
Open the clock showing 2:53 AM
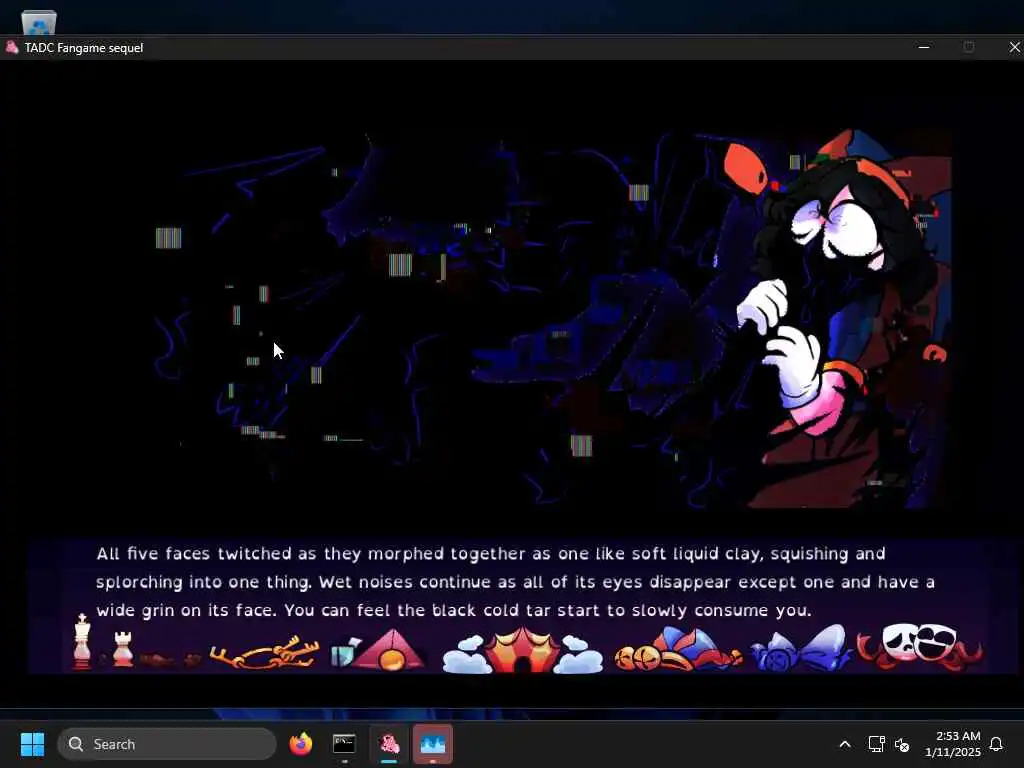pos(953,744)
